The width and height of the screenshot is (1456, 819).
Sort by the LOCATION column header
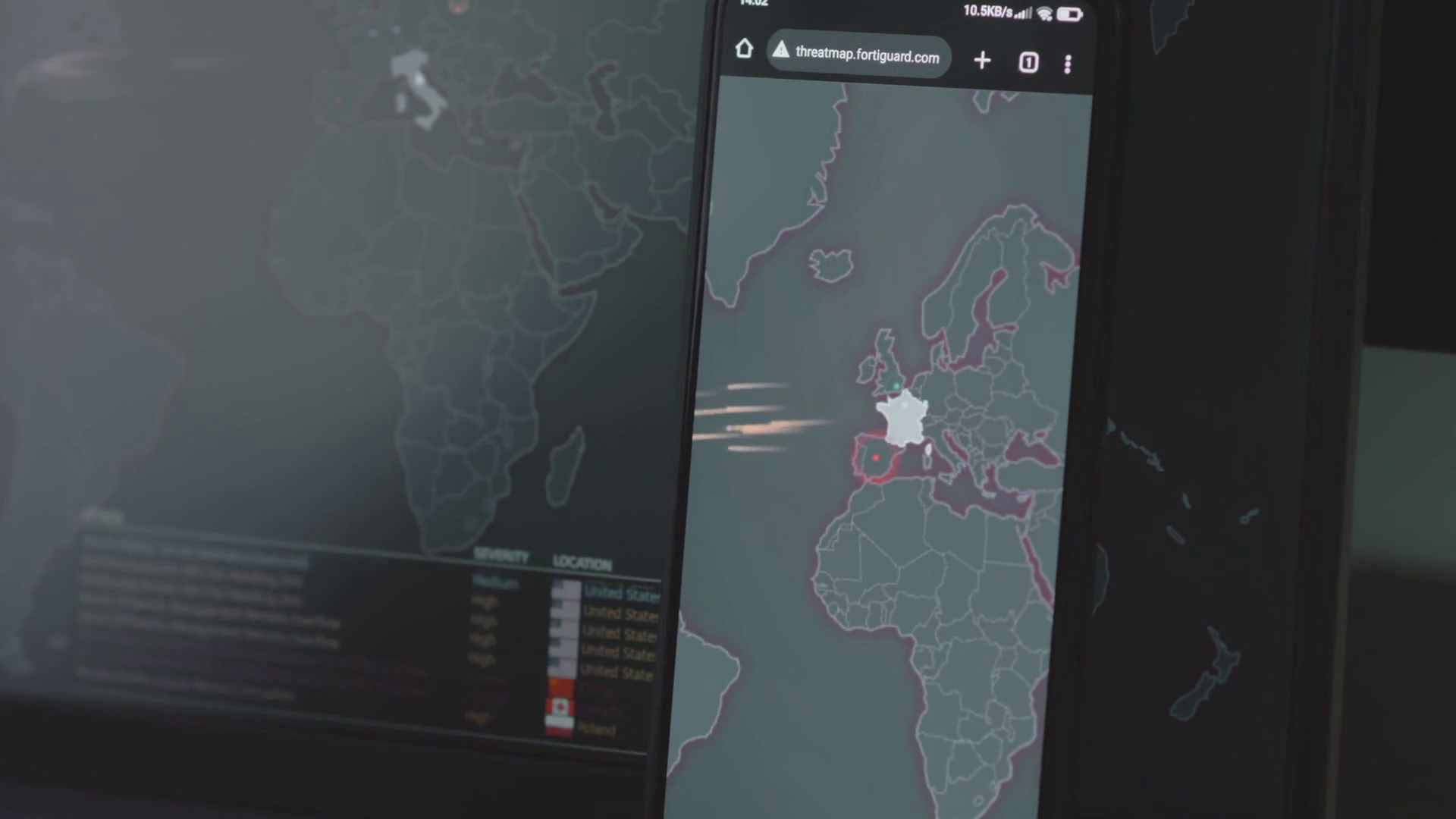pyautogui.click(x=582, y=562)
